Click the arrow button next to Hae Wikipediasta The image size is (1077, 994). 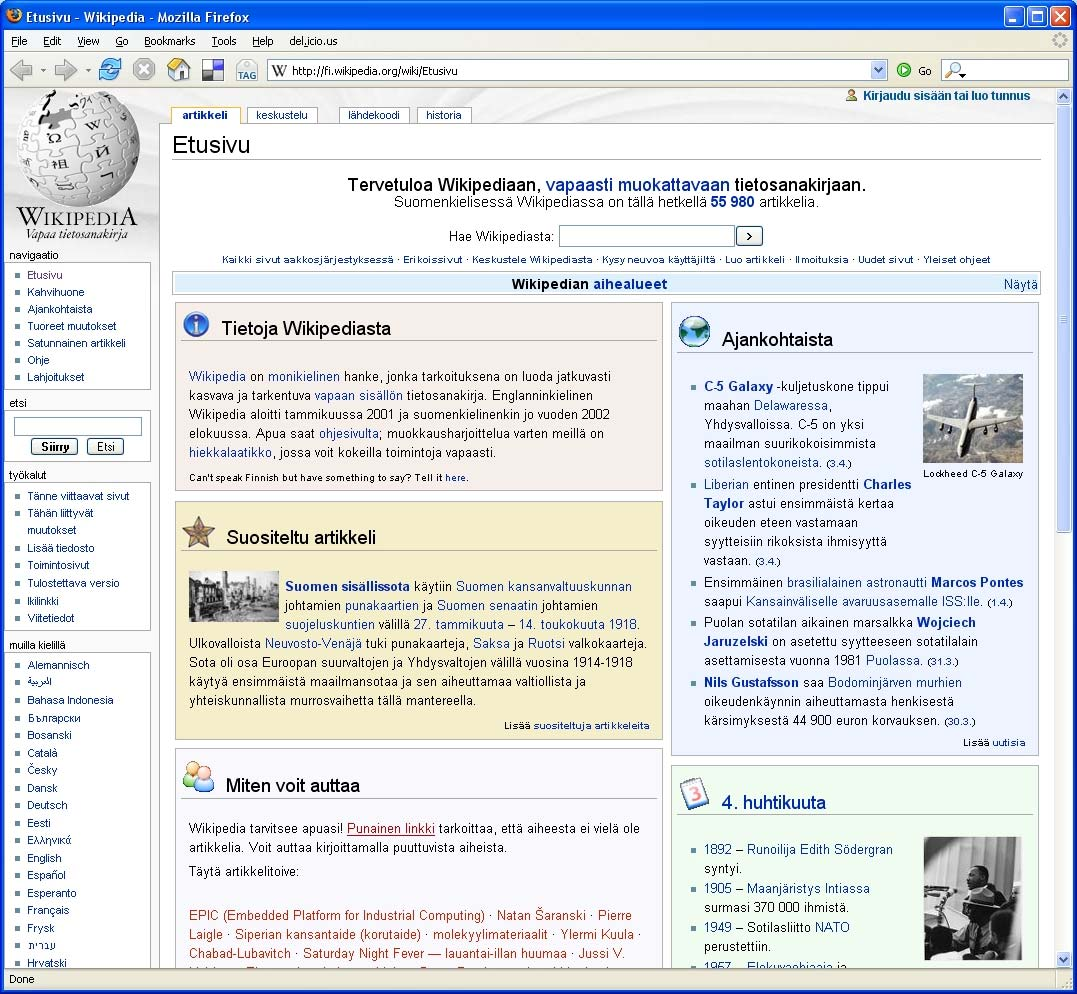coord(749,236)
